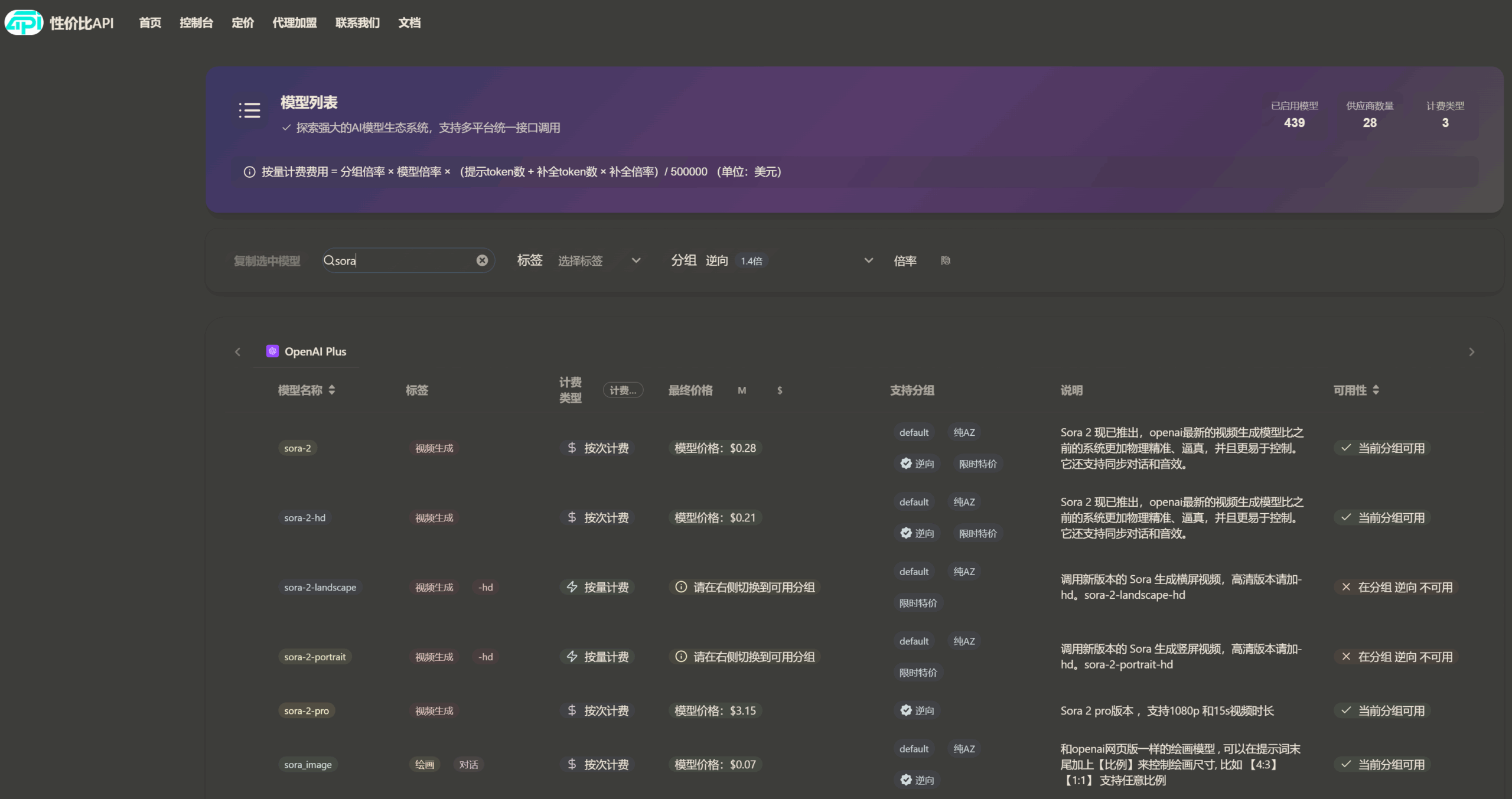The width and height of the screenshot is (1512, 799).
Task: Click the lightning usage-billing icon for sora-2-landscape
Action: pyautogui.click(x=571, y=586)
